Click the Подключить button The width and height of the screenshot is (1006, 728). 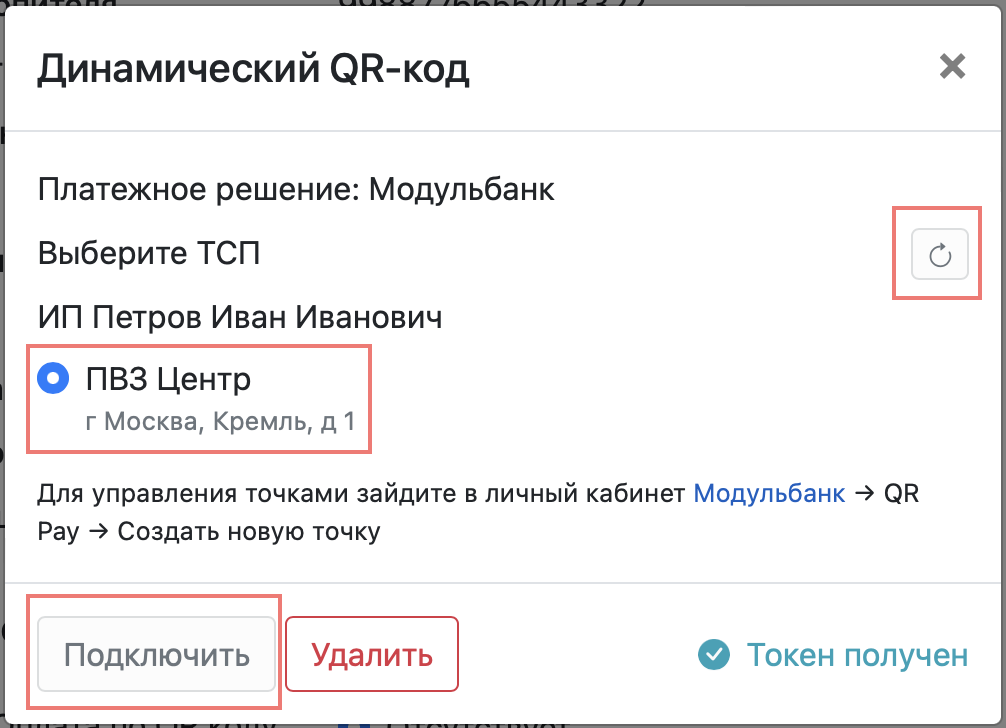(x=157, y=654)
